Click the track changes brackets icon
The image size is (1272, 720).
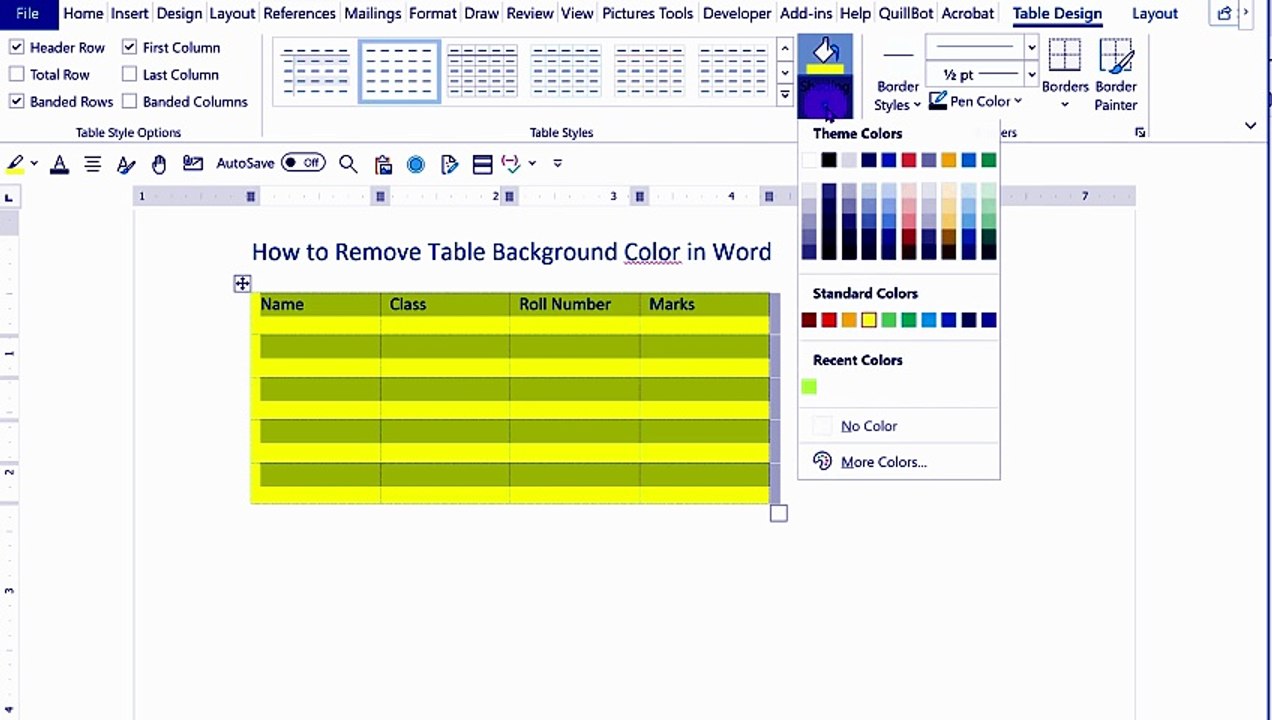[511, 163]
